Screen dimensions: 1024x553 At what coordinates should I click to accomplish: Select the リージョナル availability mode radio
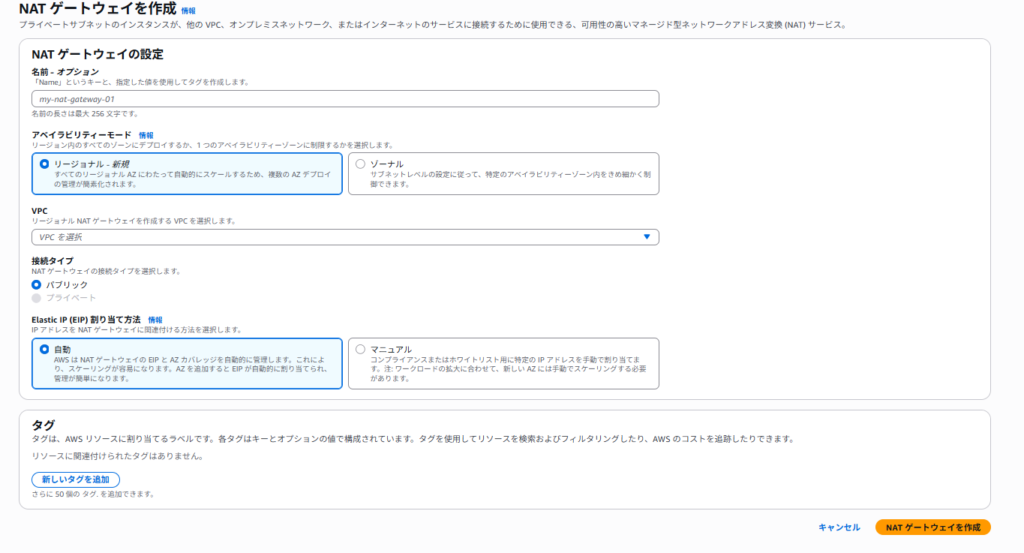coord(44,163)
